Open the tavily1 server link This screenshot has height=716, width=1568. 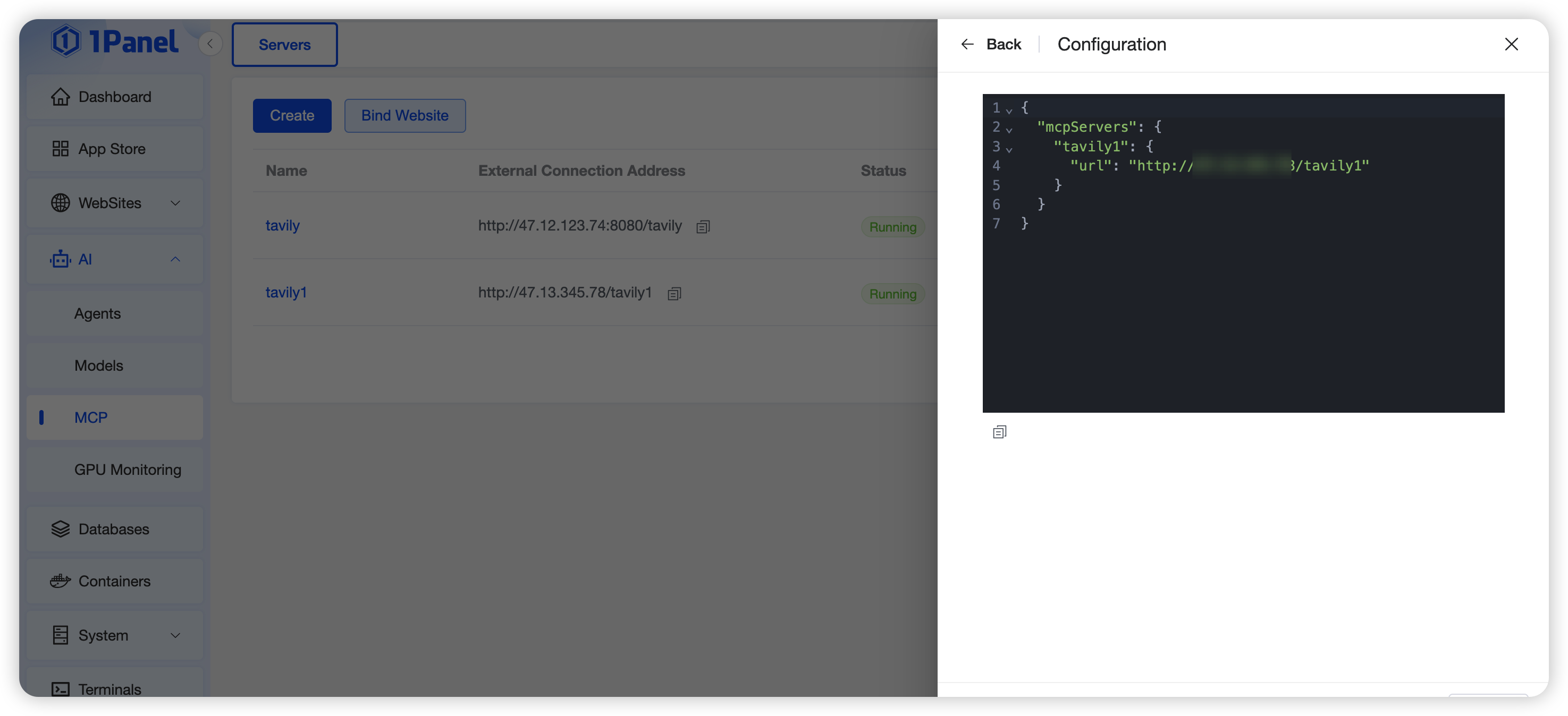285,293
